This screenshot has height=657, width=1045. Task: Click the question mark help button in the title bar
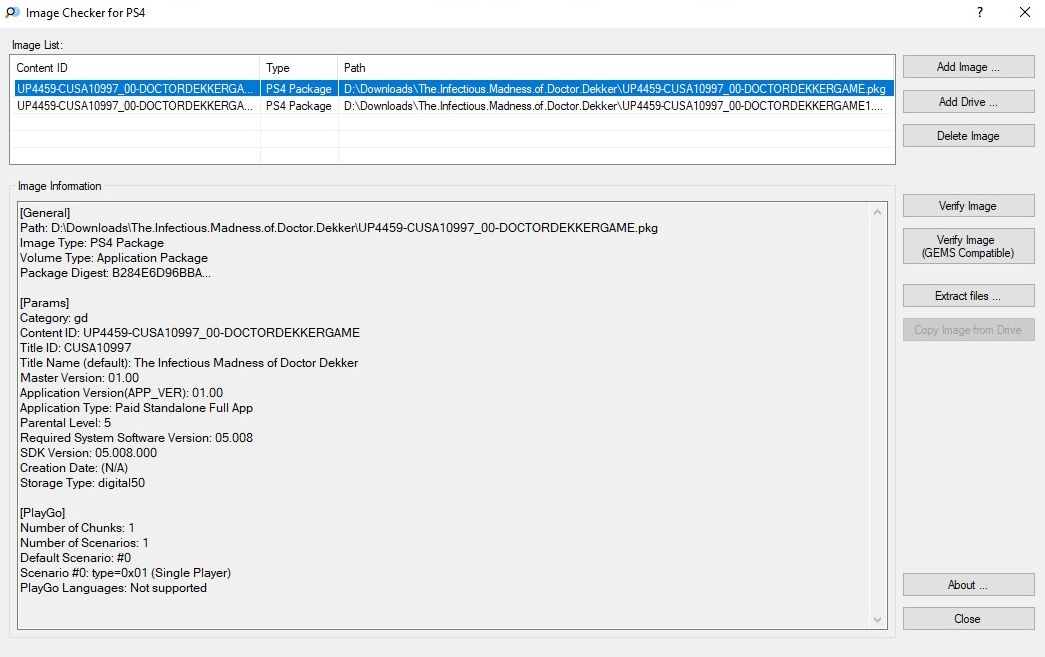(x=980, y=12)
